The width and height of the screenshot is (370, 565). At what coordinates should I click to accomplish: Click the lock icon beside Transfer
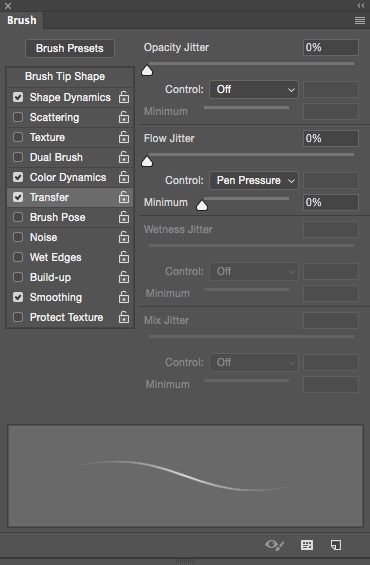(x=124, y=197)
